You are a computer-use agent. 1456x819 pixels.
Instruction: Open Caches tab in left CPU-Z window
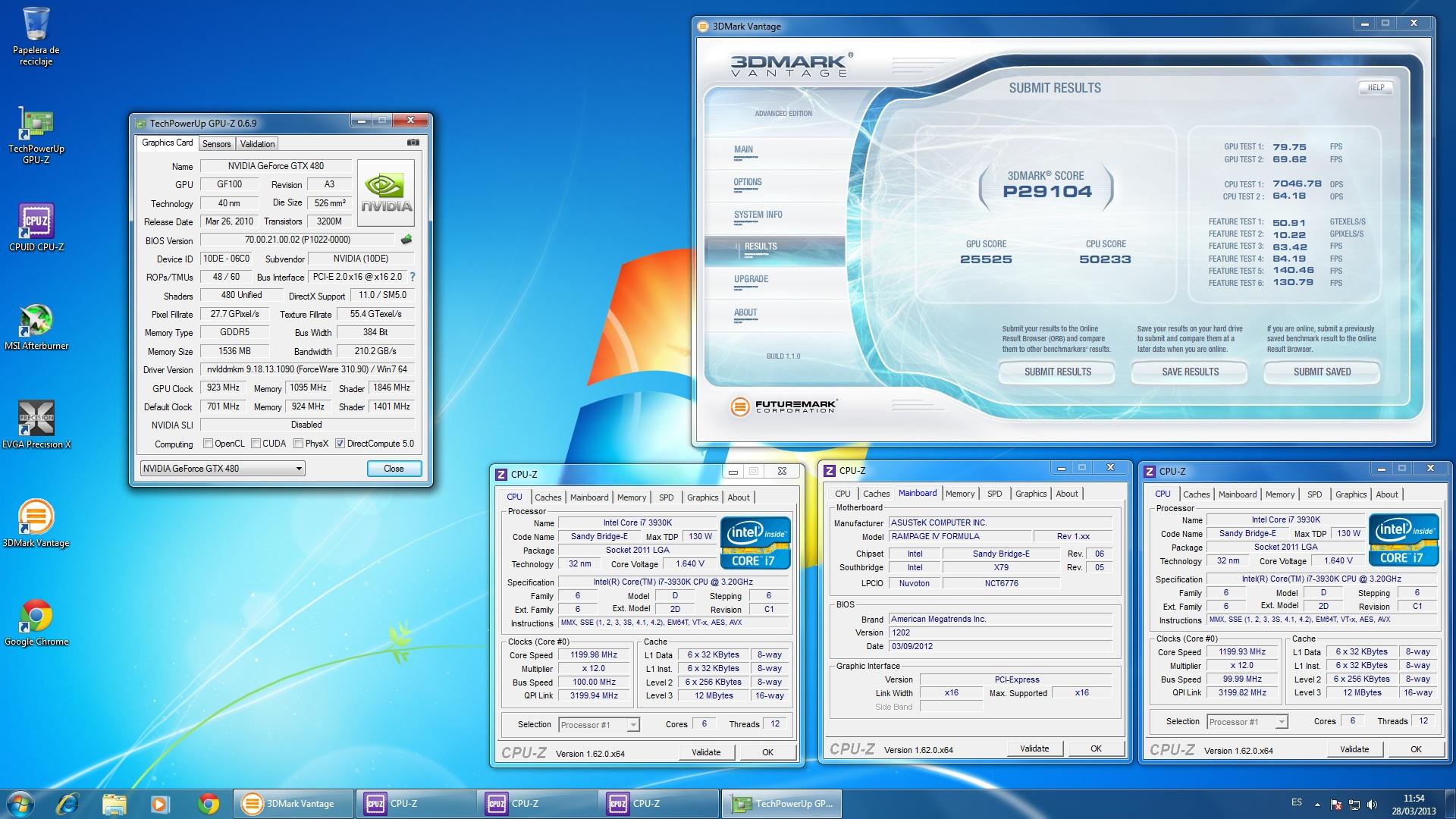point(548,497)
